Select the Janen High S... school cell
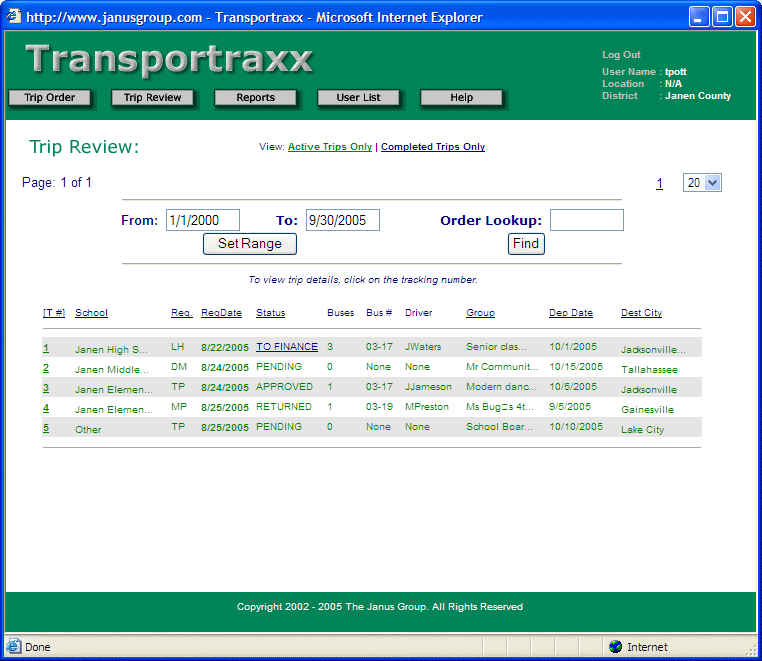Image resolution: width=762 pixels, height=661 pixels. click(x=111, y=350)
